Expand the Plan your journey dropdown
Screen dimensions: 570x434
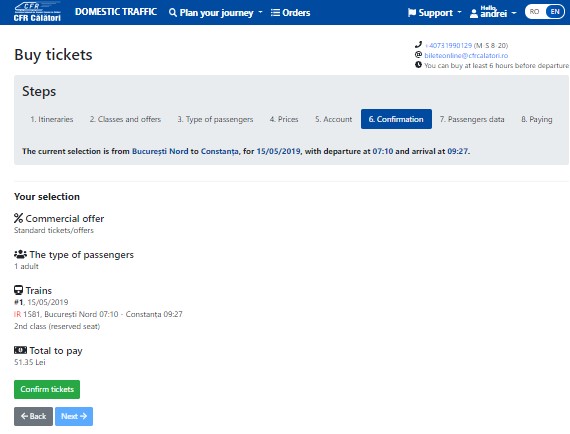click(x=216, y=13)
